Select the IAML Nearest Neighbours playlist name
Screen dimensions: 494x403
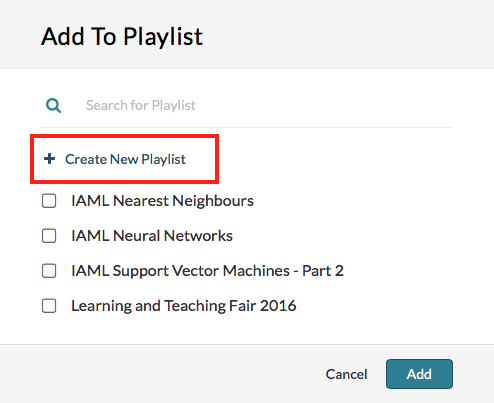[x=162, y=201]
